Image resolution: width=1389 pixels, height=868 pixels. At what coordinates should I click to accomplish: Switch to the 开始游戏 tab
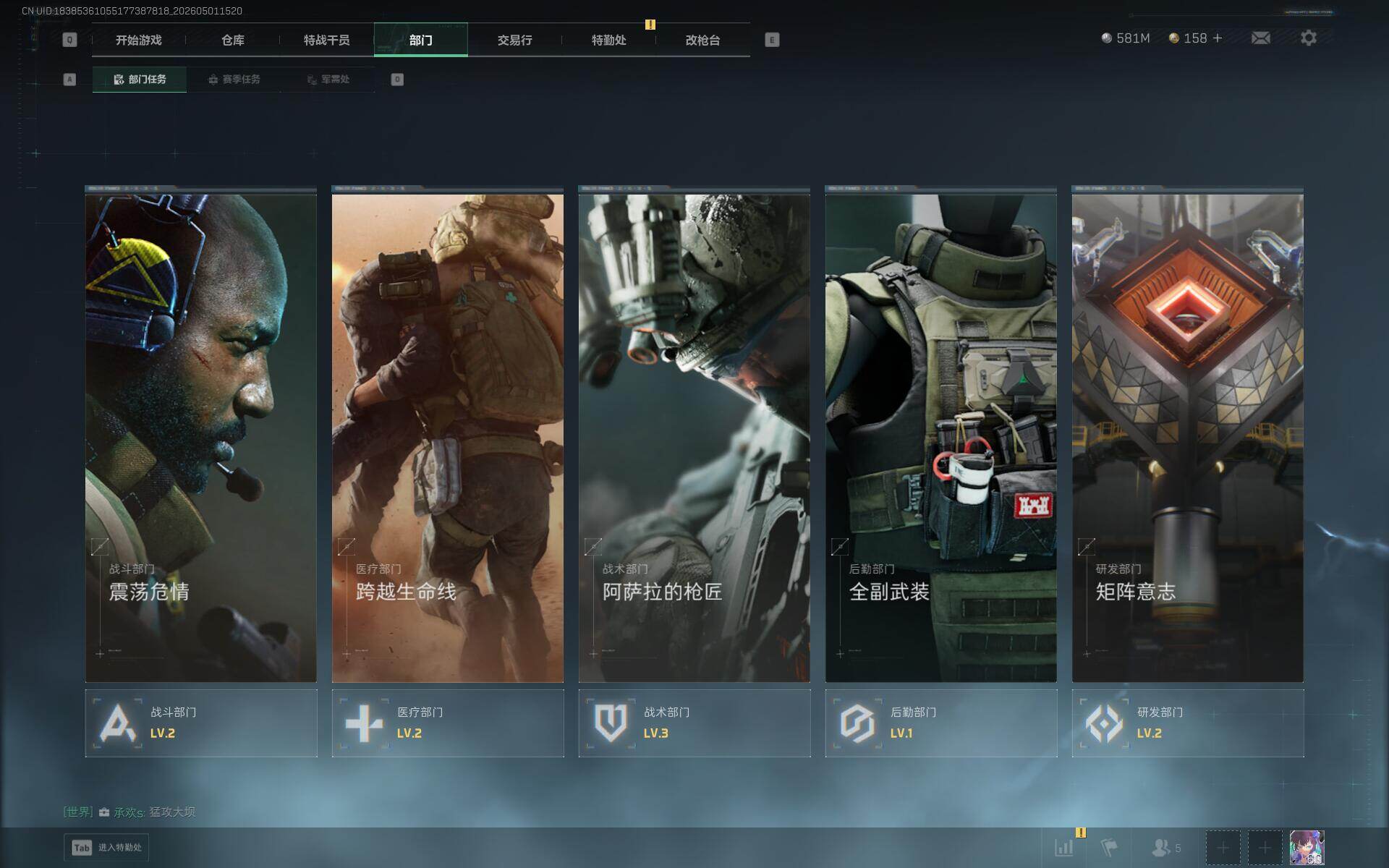click(139, 40)
